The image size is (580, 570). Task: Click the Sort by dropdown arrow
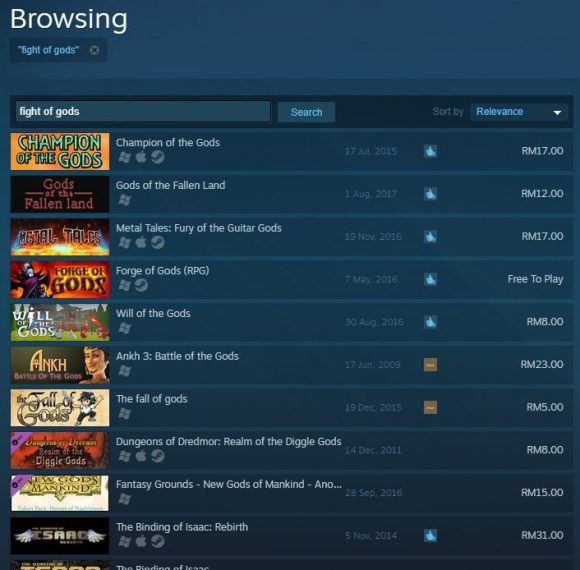tap(557, 112)
